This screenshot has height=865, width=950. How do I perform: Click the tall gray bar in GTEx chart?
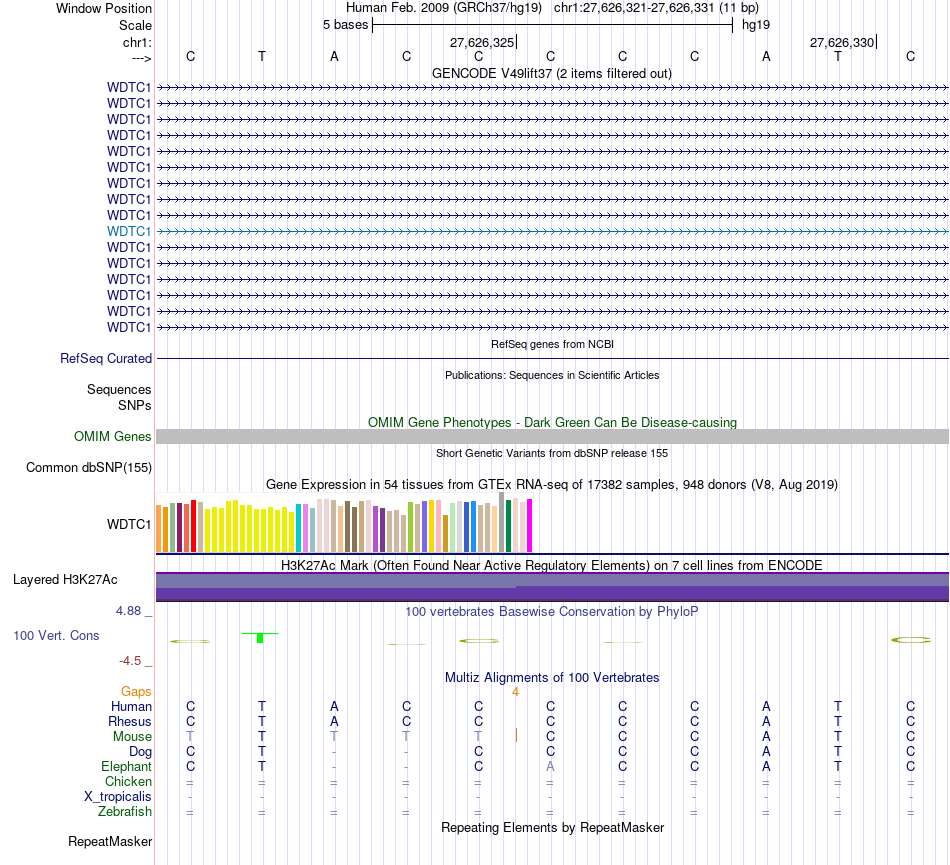(x=502, y=522)
